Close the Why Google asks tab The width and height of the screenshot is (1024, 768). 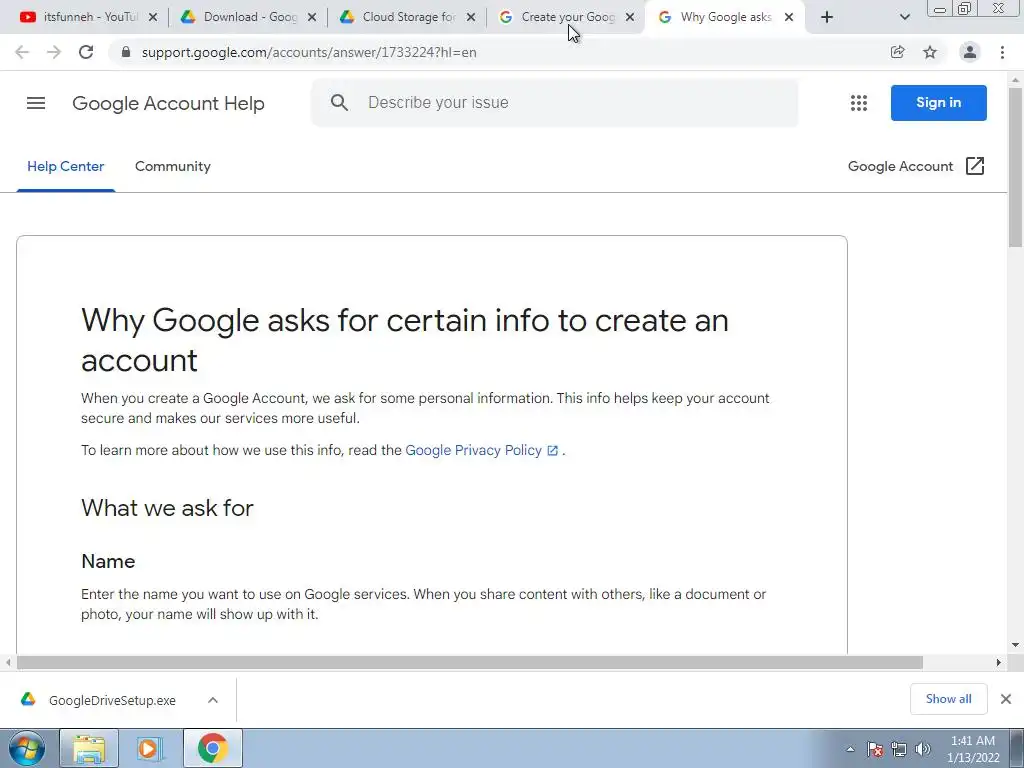pyautogui.click(x=789, y=18)
